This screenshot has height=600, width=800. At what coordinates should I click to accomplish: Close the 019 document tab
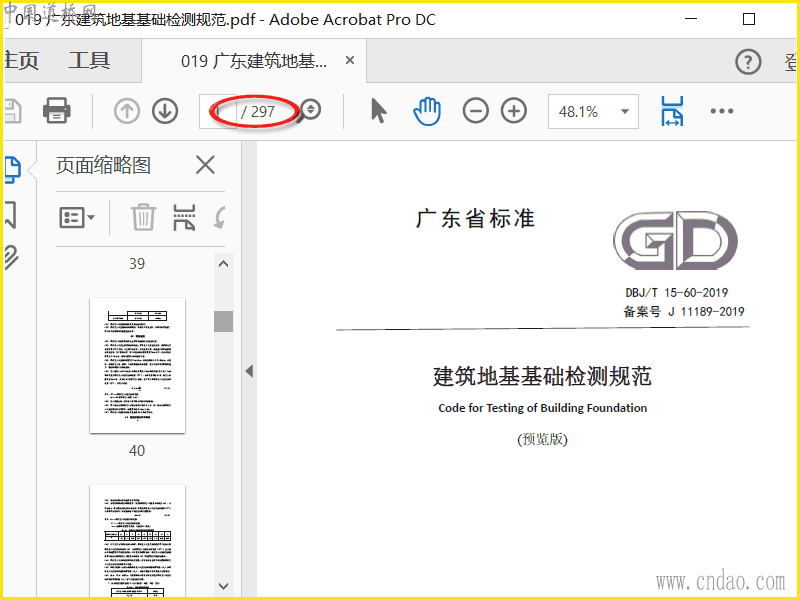pyautogui.click(x=350, y=61)
